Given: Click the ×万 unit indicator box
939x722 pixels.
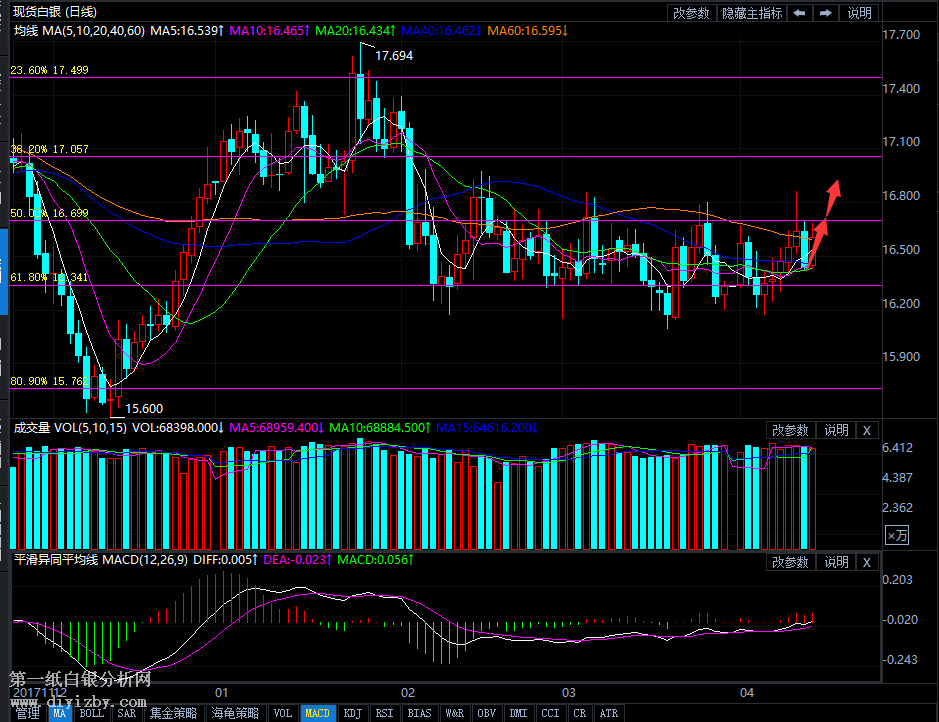Looking at the screenshot, I should coord(897,536).
